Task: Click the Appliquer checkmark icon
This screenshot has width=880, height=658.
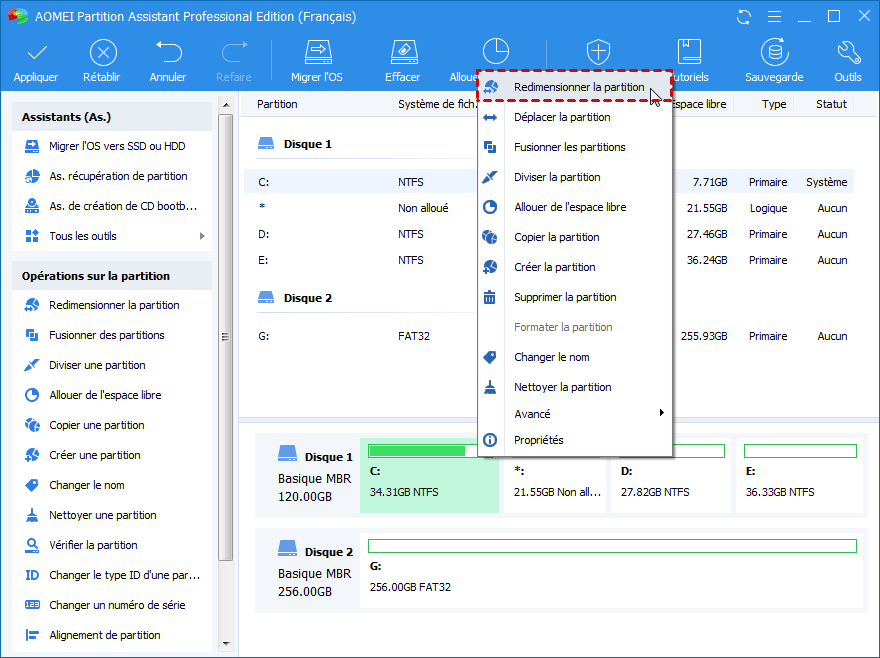Action: tap(36, 53)
